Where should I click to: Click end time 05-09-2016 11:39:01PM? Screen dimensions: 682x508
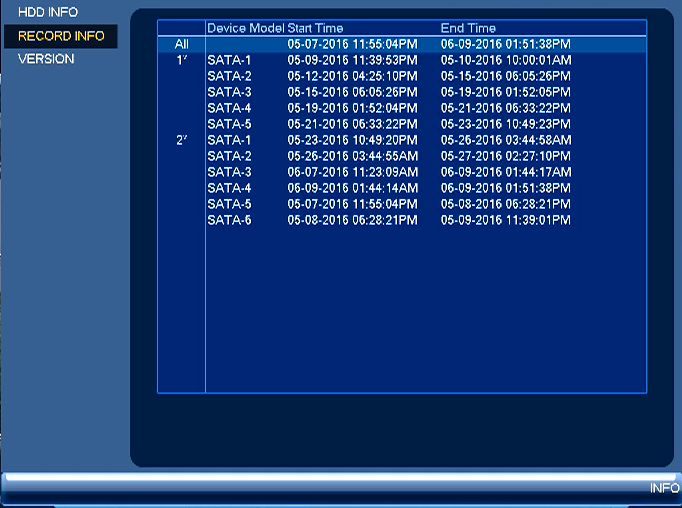pos(505,220)
